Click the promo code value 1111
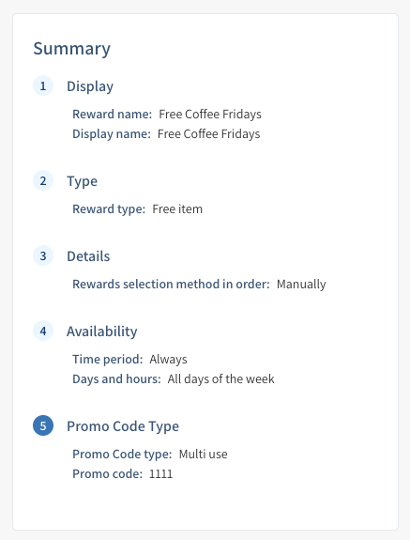Viewport: 410px width, 540px height. [x=161, y=474]
